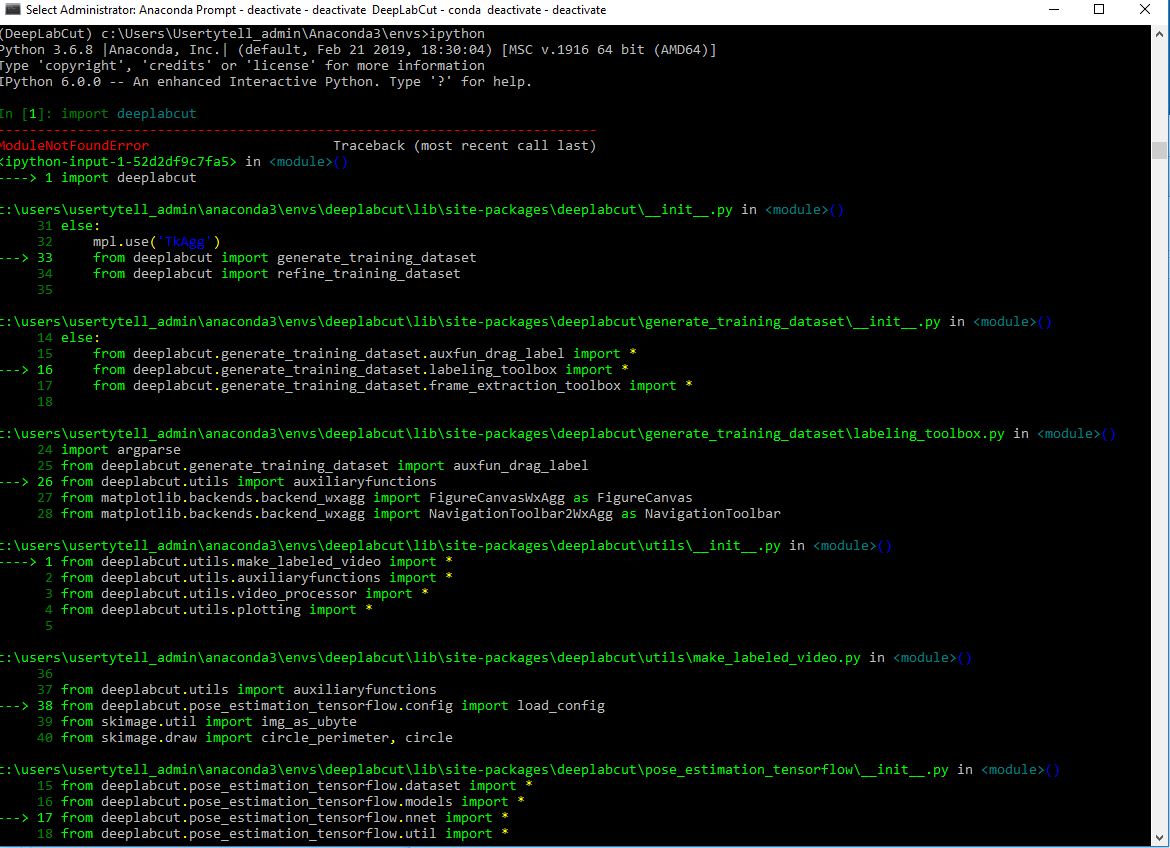Click the scrollbar down arrow
The height and width of the screenshot is (848, 1170).
(1161, 838)
